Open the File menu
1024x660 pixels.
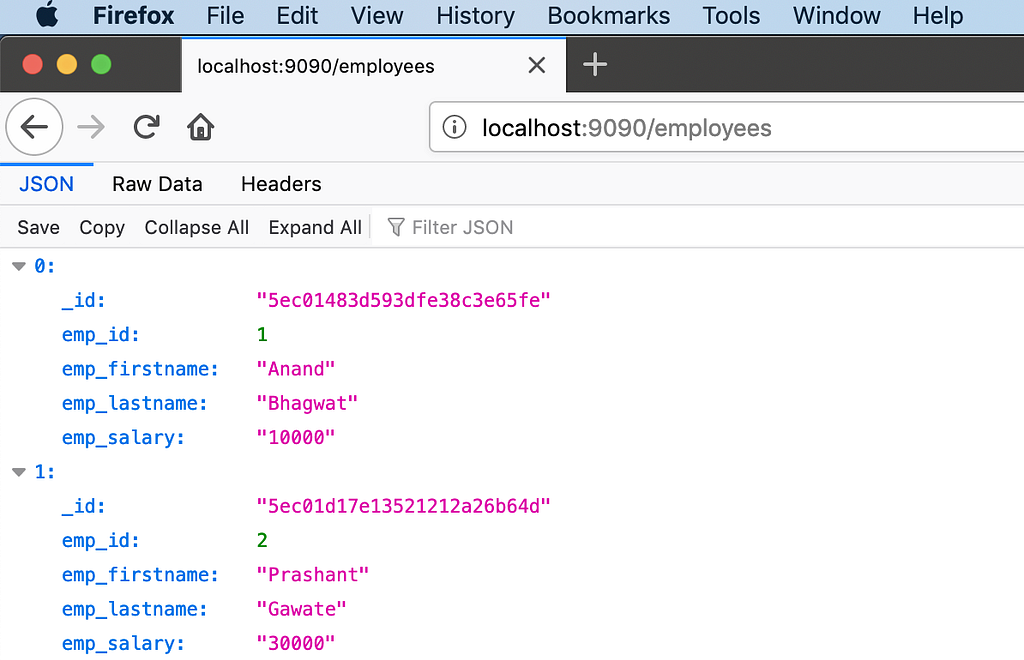click(225, 16)
